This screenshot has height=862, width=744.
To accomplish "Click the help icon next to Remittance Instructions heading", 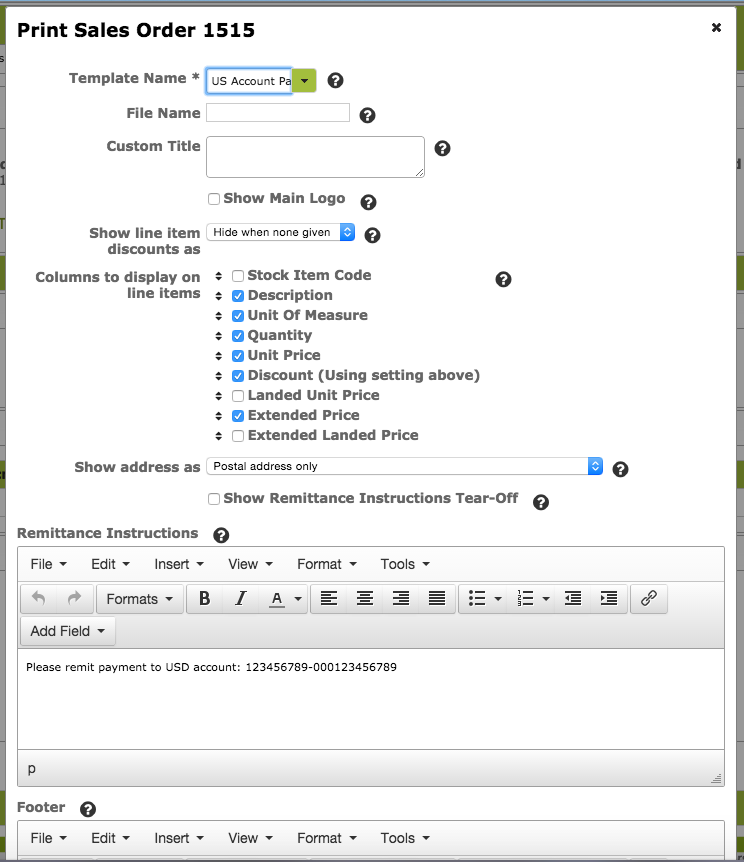I will [221, 535].
